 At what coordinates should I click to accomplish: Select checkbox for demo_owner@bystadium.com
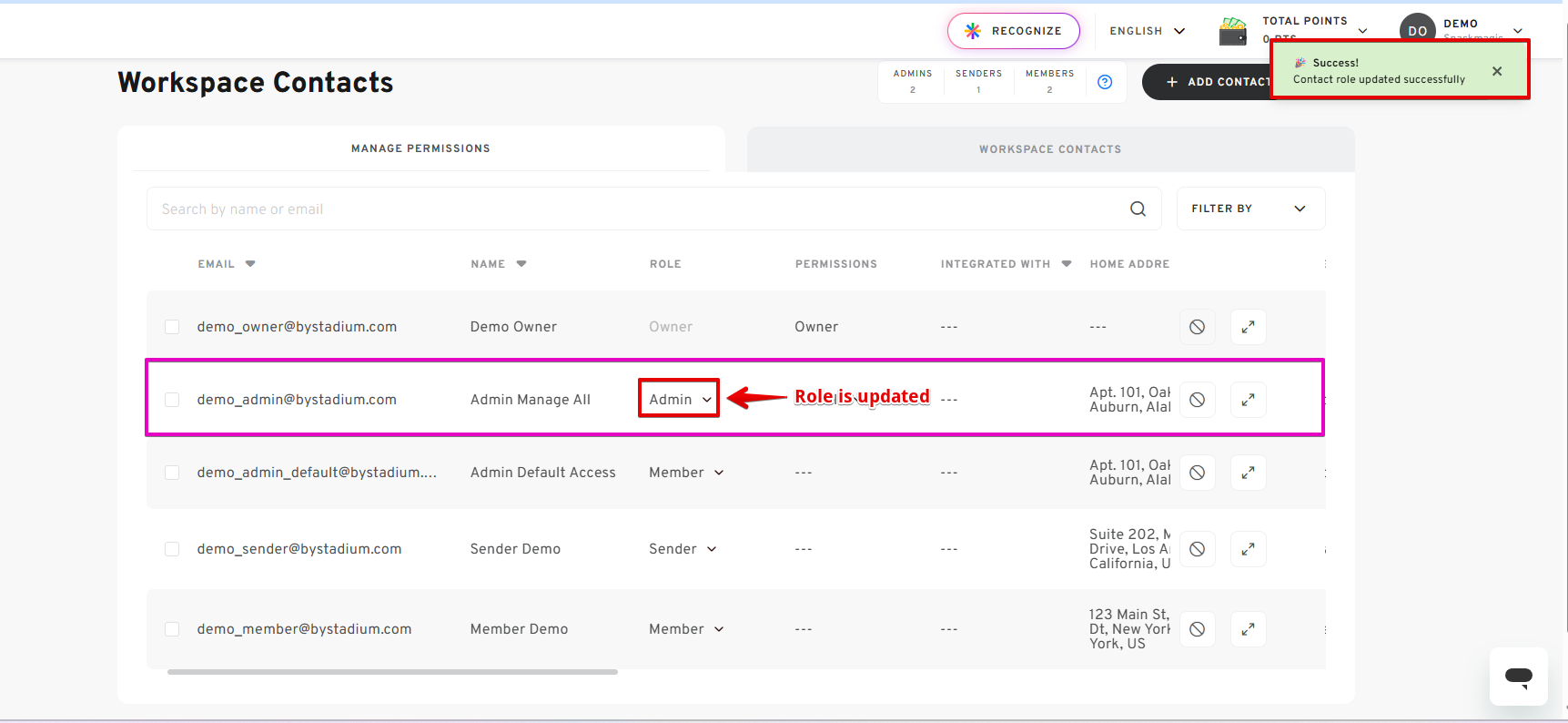click(x=172, y=327)
